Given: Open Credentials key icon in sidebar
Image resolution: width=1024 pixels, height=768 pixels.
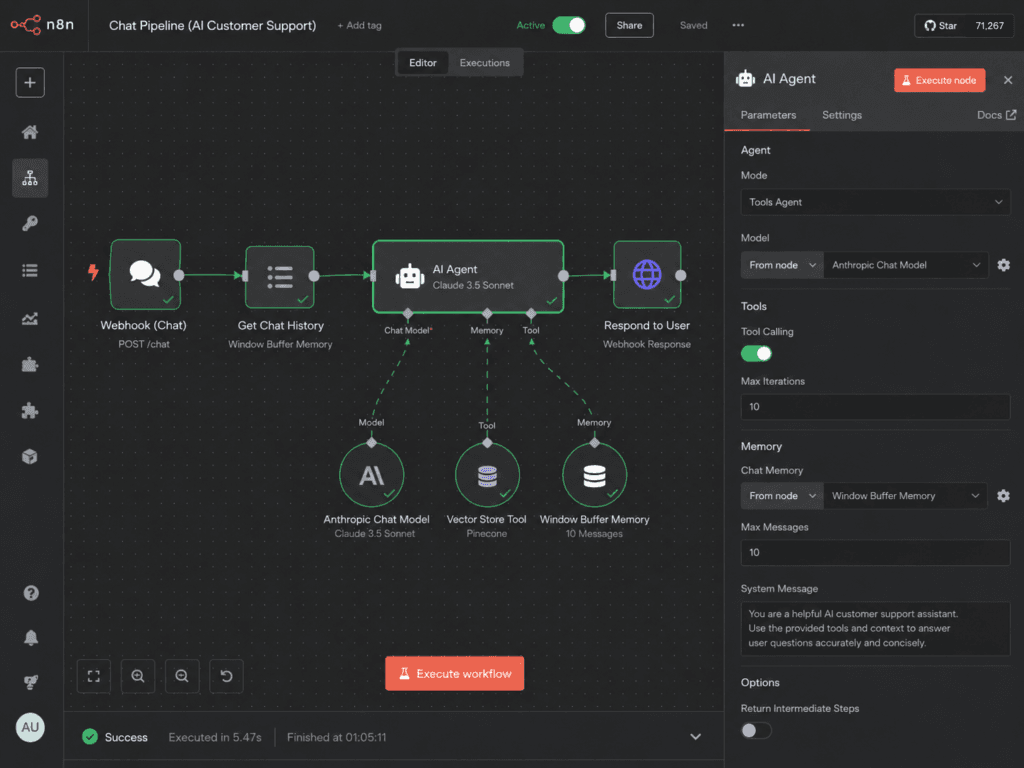Looking at the screenshot, I should pyautogui.click(x=30, y=224).
